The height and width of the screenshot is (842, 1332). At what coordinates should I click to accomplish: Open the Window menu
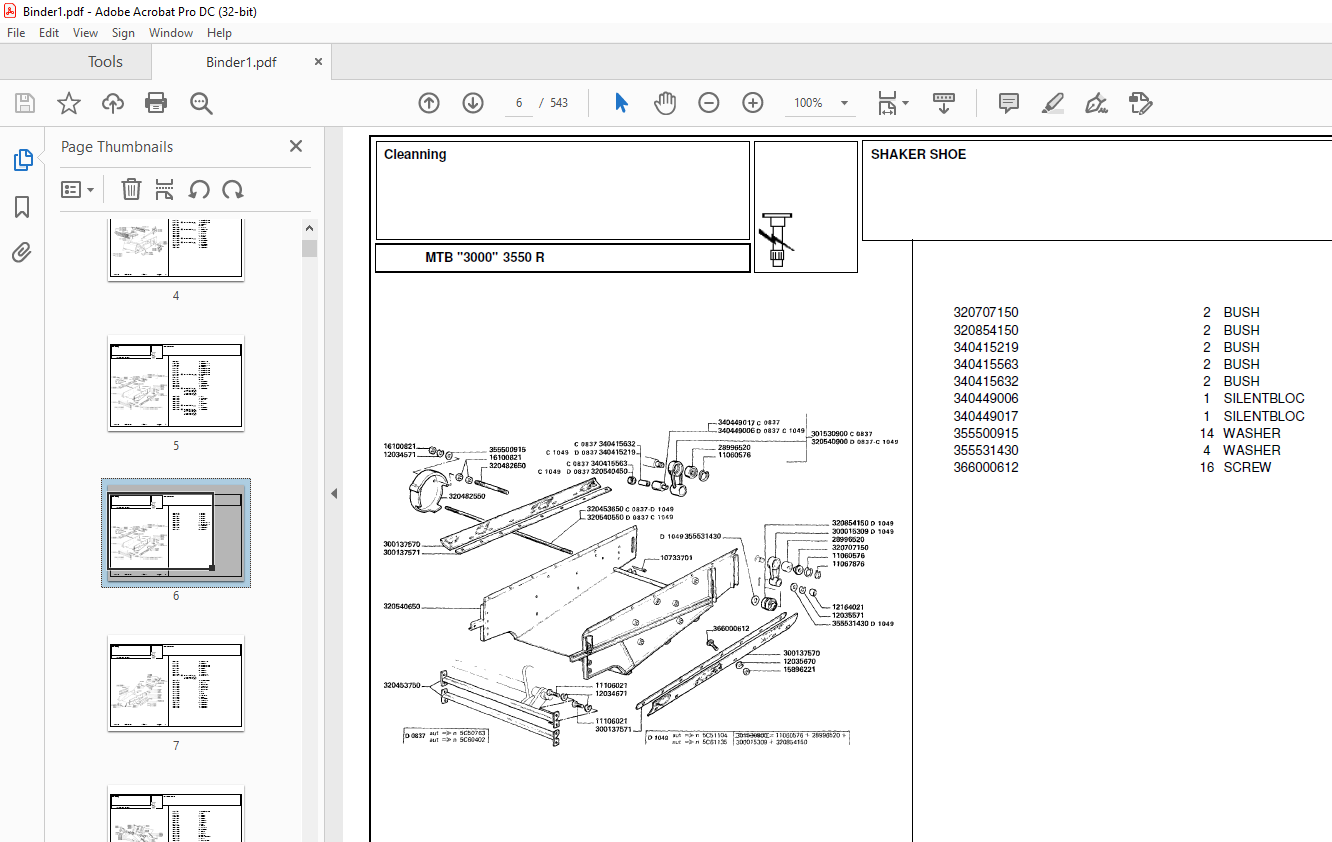171,33
